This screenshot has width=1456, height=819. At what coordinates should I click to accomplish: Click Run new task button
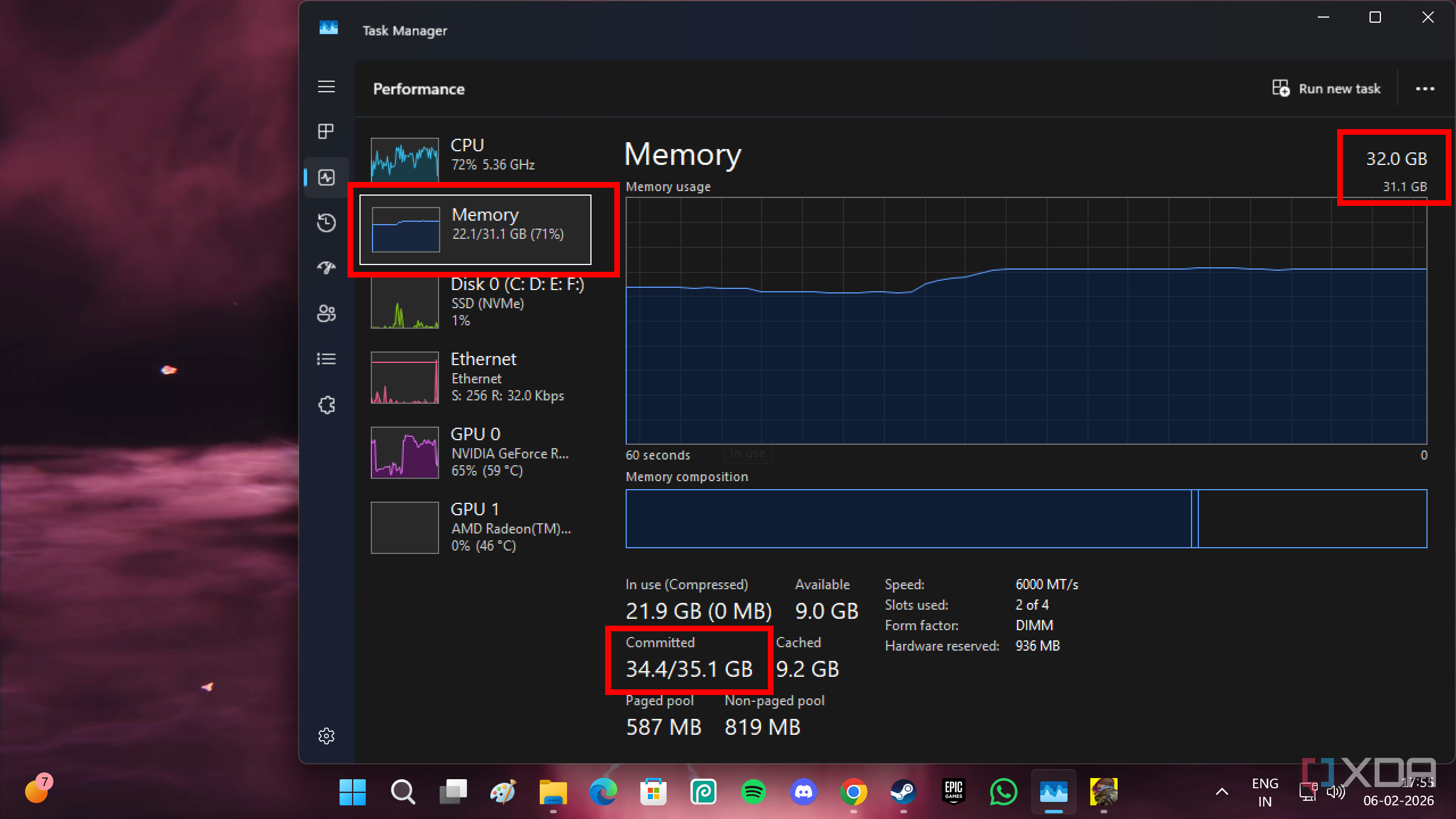coord(1326,89)
